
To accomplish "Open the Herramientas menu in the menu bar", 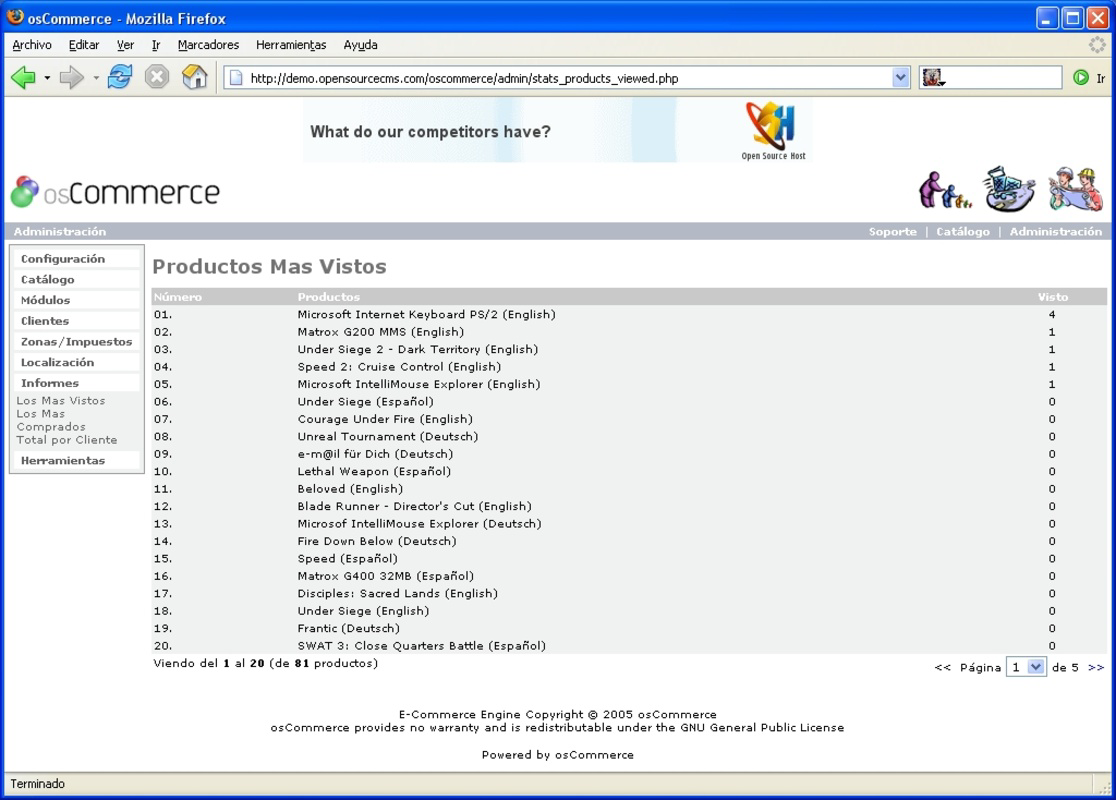I will point(291,45).
